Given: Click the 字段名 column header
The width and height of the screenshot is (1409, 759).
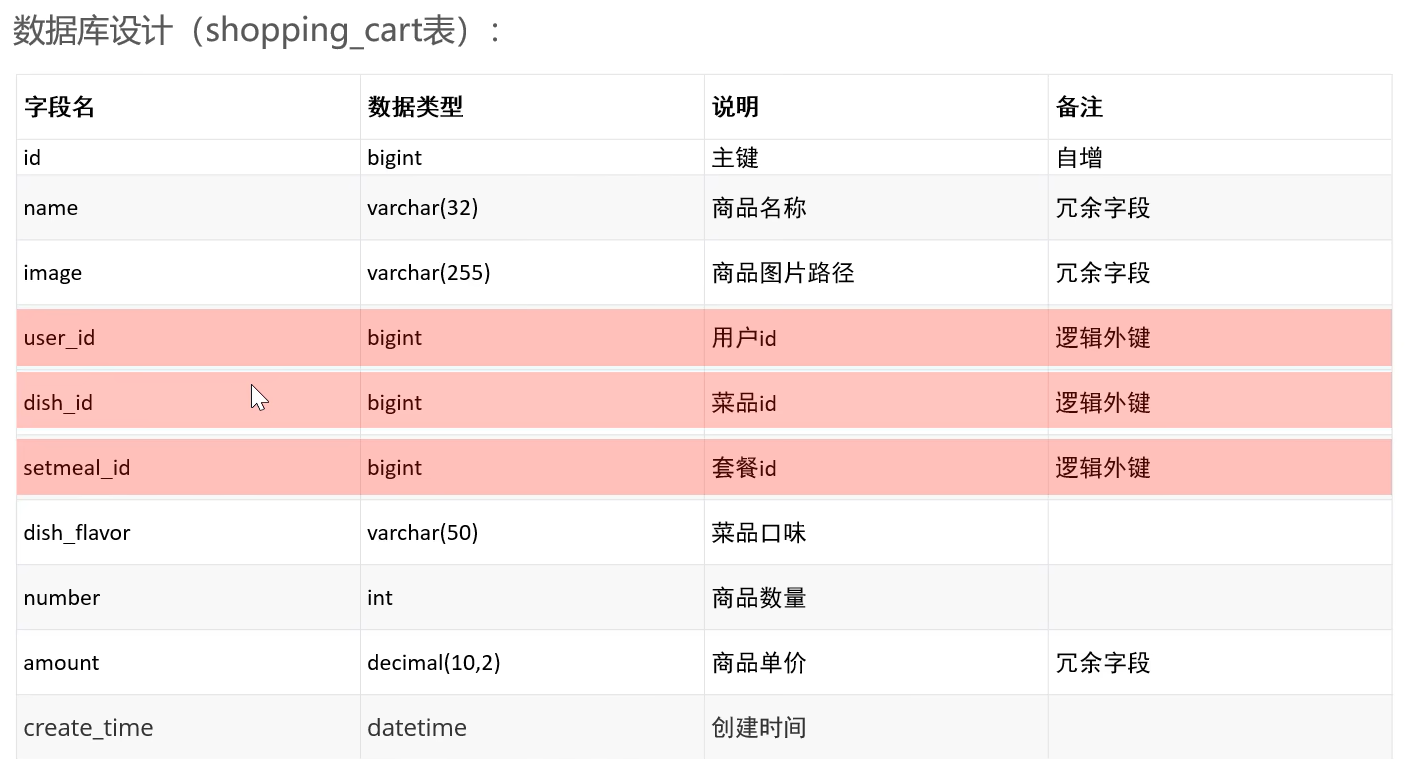Looking at the screenshot, I should pyautogui.click(x=59, y=107).
